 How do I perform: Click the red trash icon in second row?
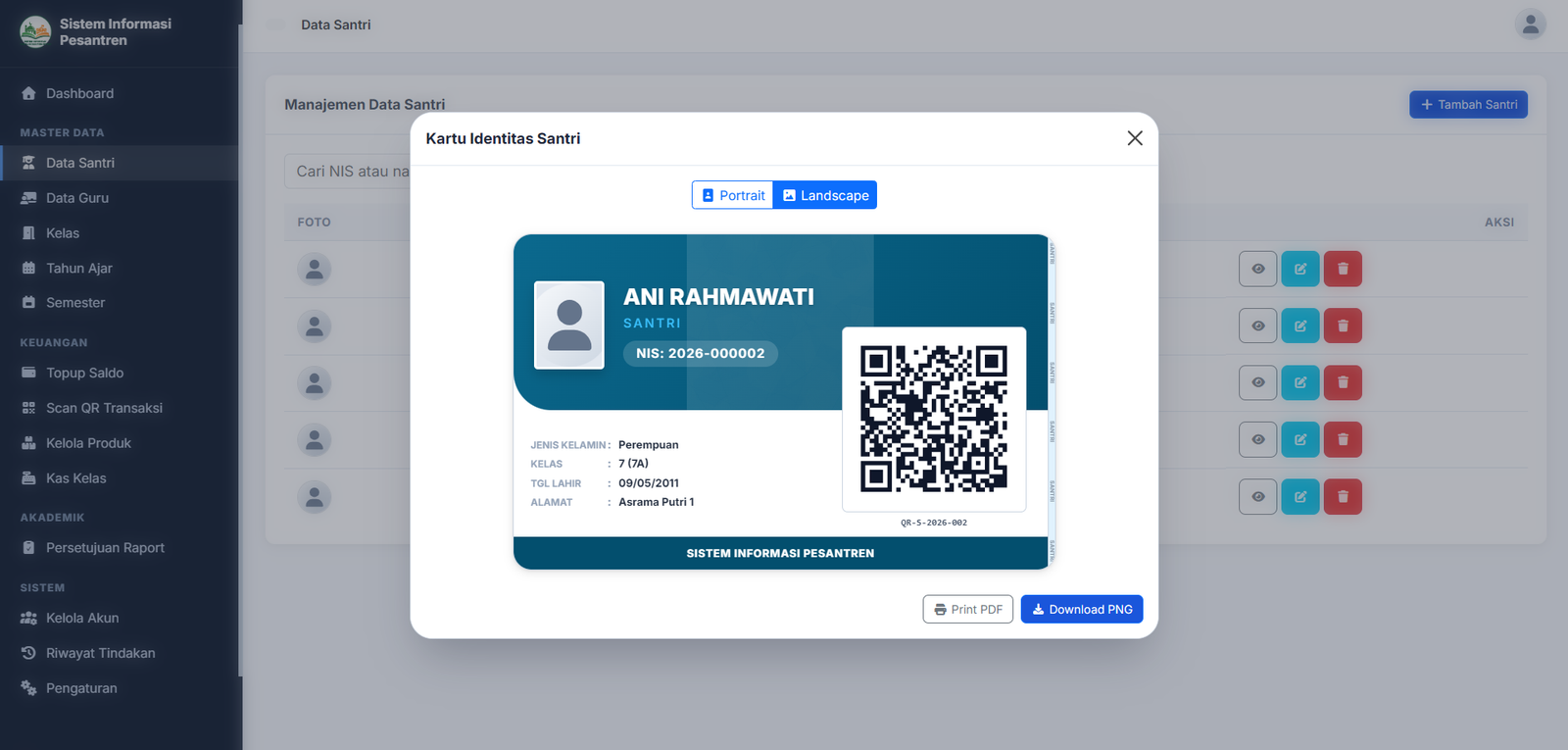[x=1343, y=325]
